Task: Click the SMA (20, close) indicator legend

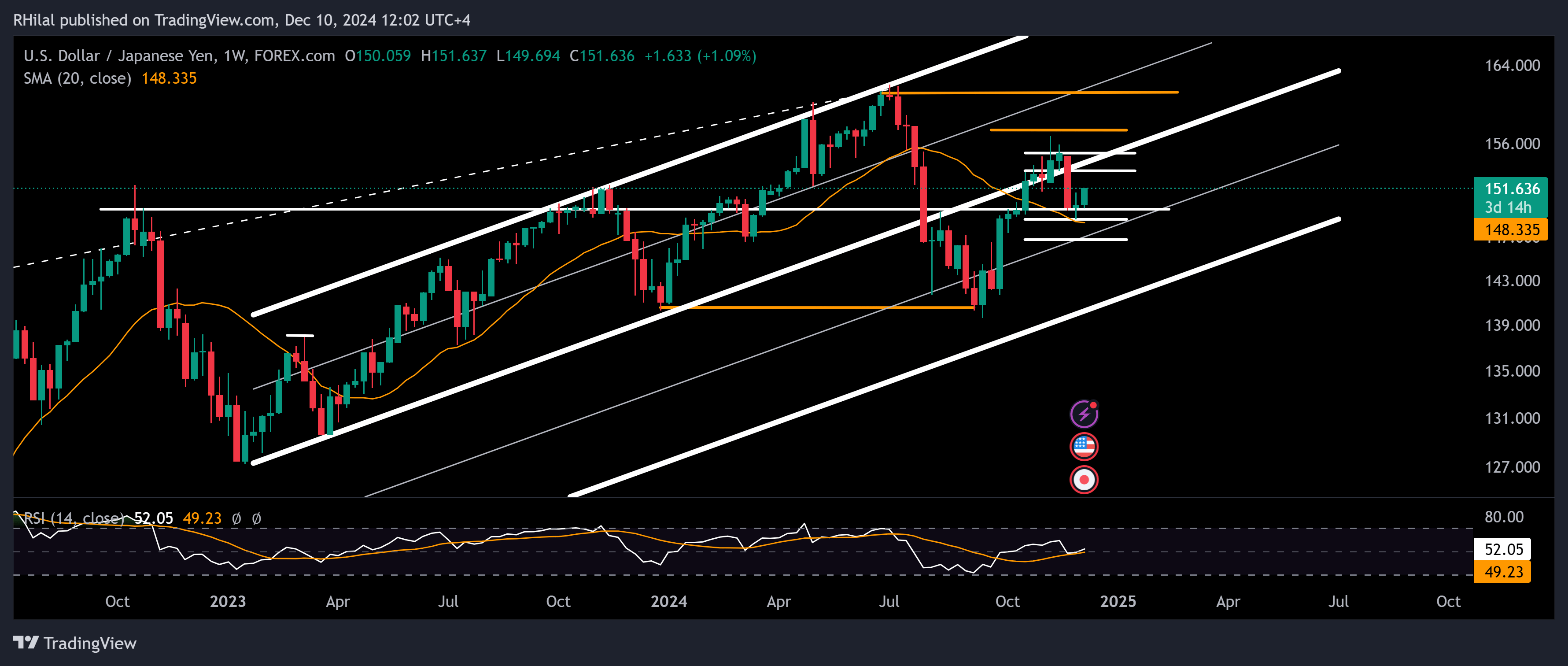Action: pos(77,78)
